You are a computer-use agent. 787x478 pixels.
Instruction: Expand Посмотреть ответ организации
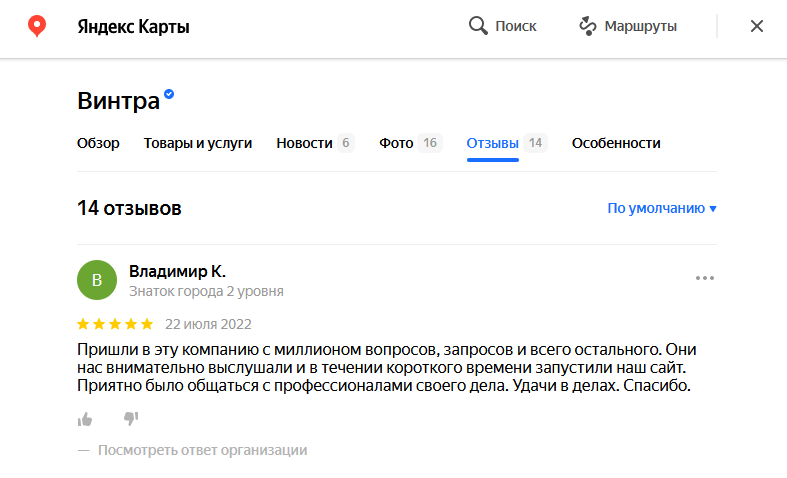pos(202,450)
